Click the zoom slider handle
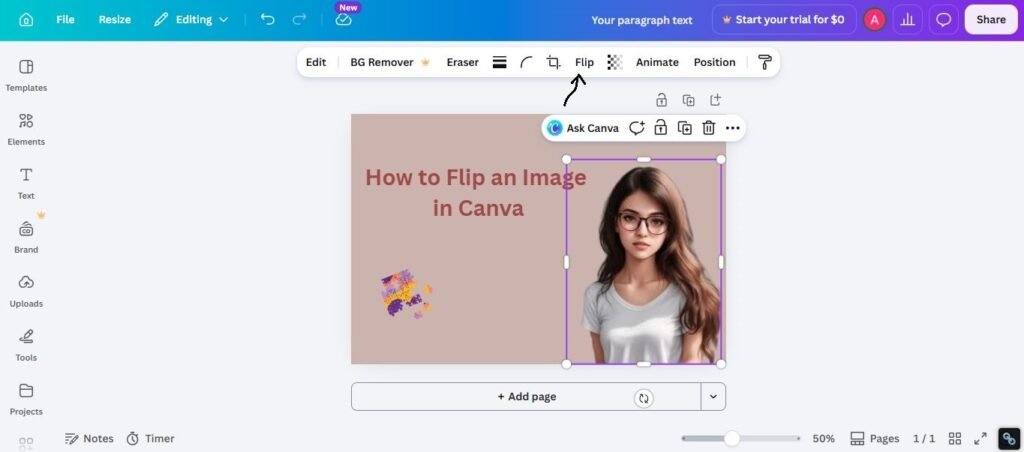1024x452 pixels. 732,438
